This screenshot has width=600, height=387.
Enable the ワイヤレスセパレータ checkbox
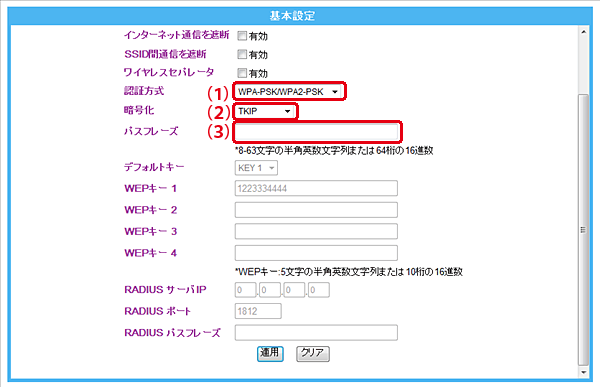242,73
